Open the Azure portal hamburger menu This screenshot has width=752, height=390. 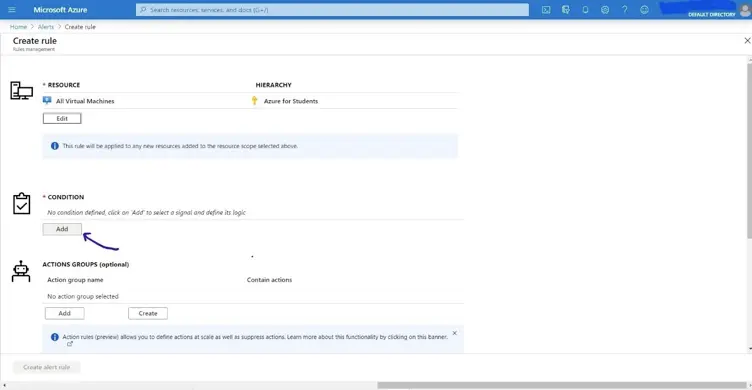pos(12,10)
